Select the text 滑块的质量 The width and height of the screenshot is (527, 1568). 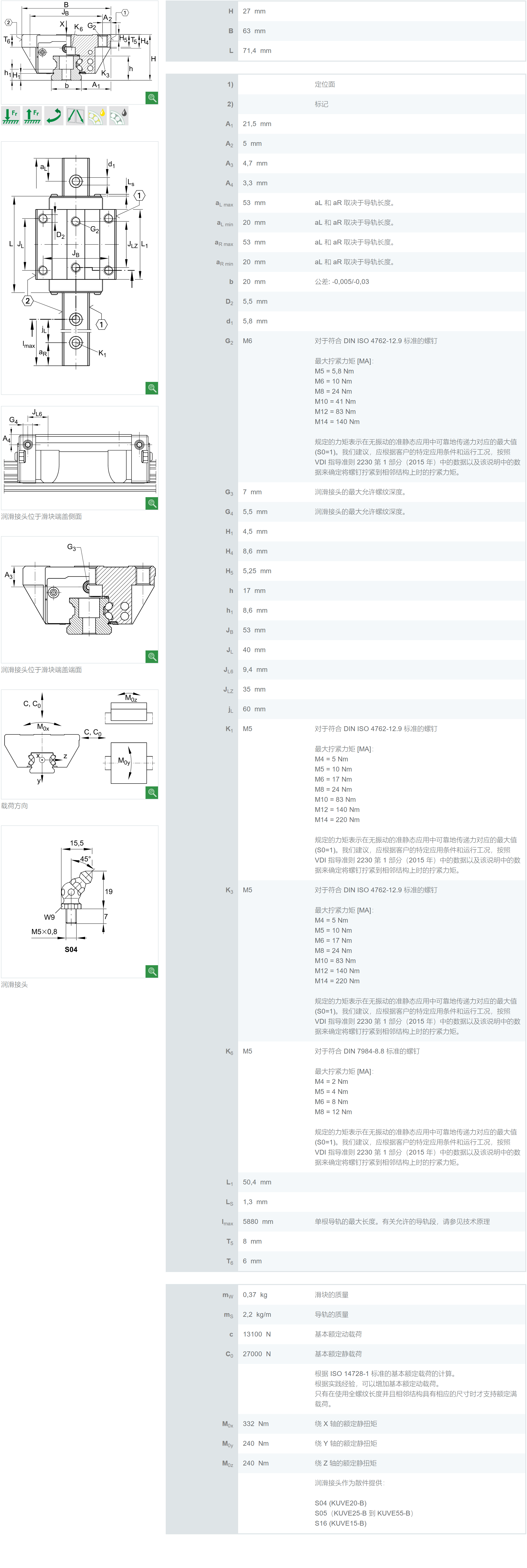[332, 1295]
